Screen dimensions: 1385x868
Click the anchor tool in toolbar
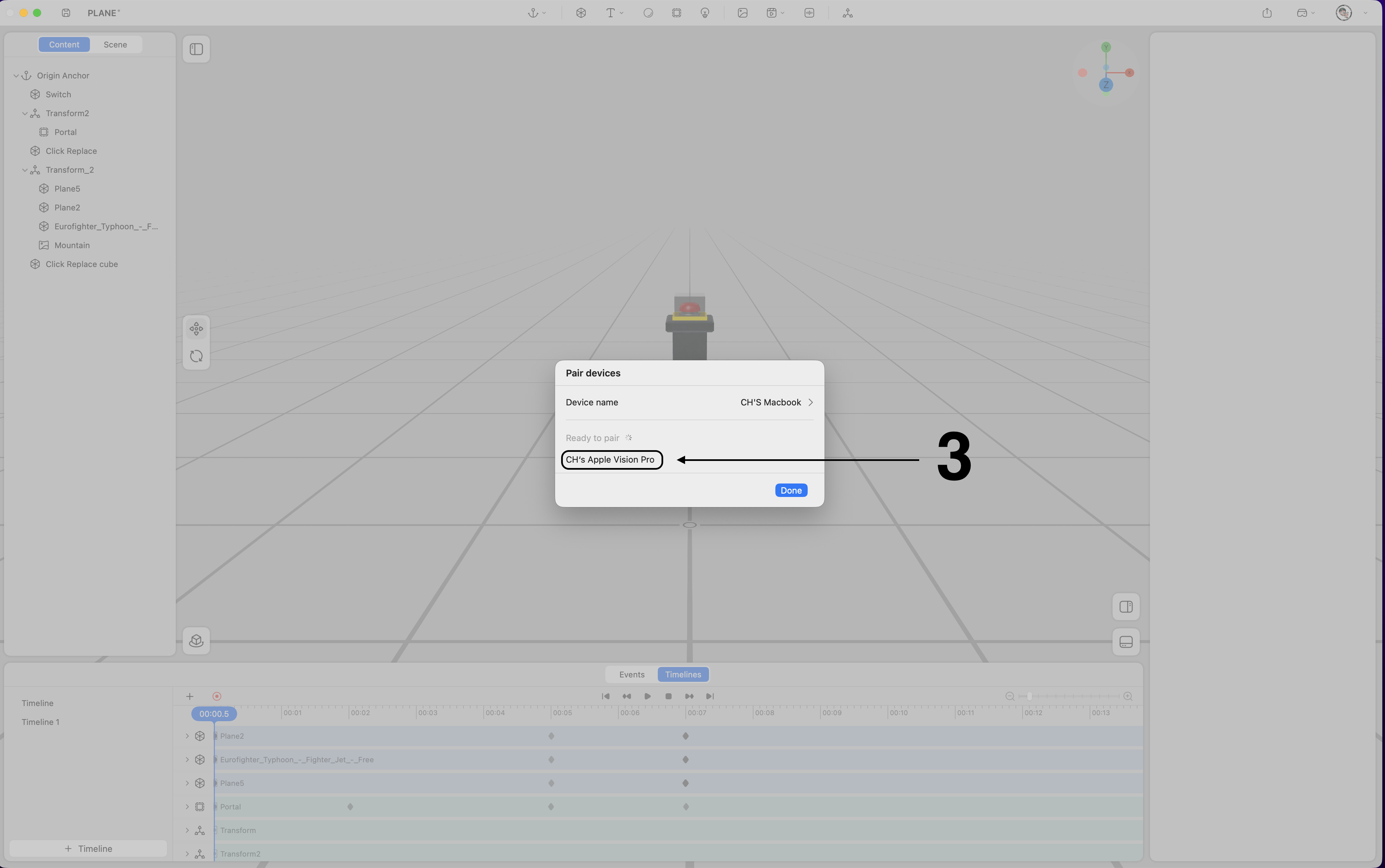pyautogui.click(x=533, y=13)
